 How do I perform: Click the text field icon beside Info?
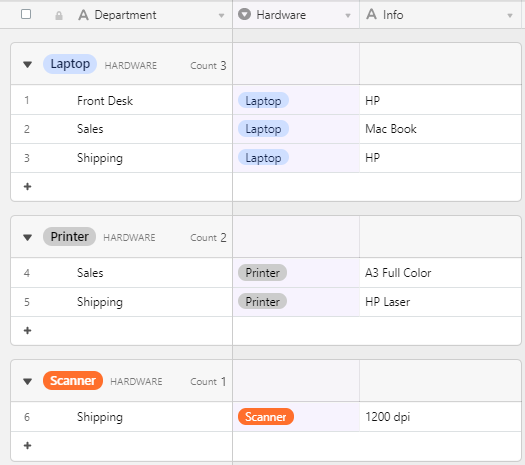coord(371,14)
